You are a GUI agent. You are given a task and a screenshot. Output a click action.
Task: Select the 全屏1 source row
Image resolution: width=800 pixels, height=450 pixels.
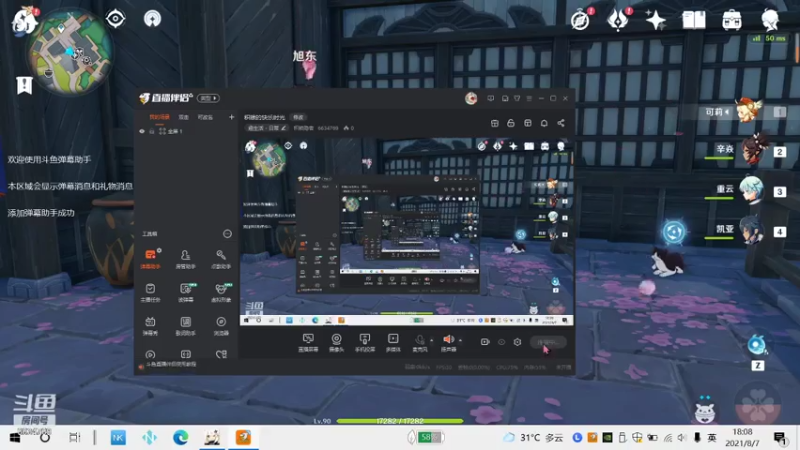click(186, 131)
